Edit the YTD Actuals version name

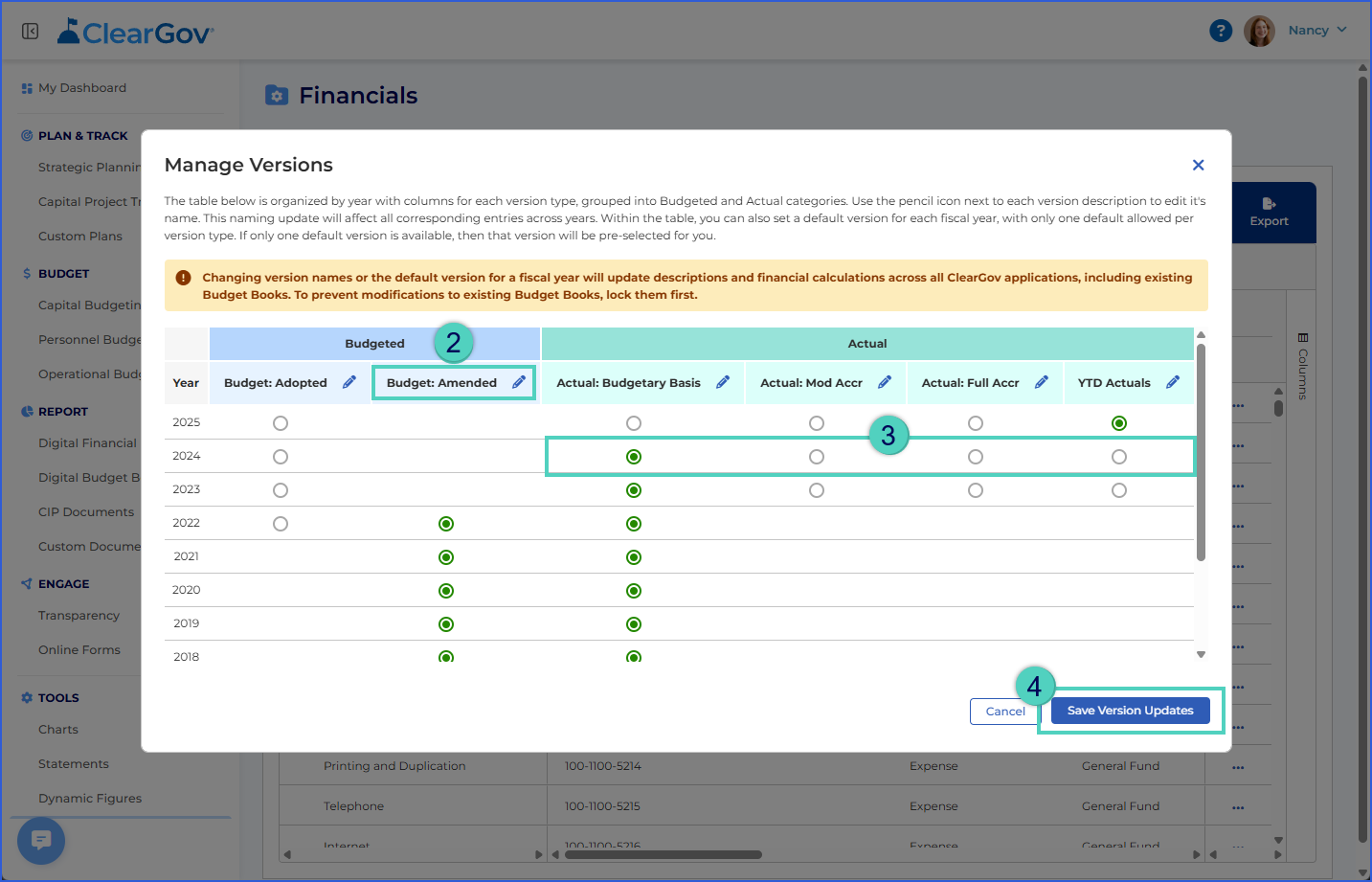(x=1173, y=382)
